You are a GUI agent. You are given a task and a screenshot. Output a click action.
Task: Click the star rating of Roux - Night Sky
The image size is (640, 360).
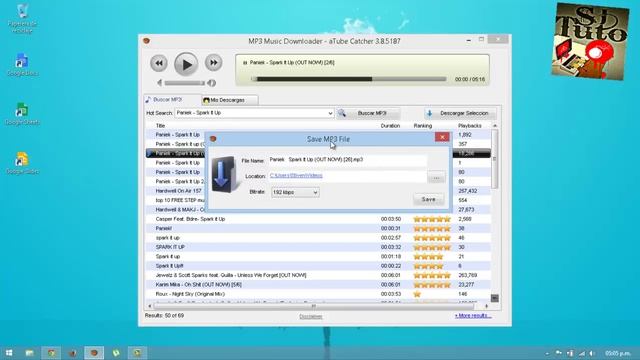[x=417, y=294]
